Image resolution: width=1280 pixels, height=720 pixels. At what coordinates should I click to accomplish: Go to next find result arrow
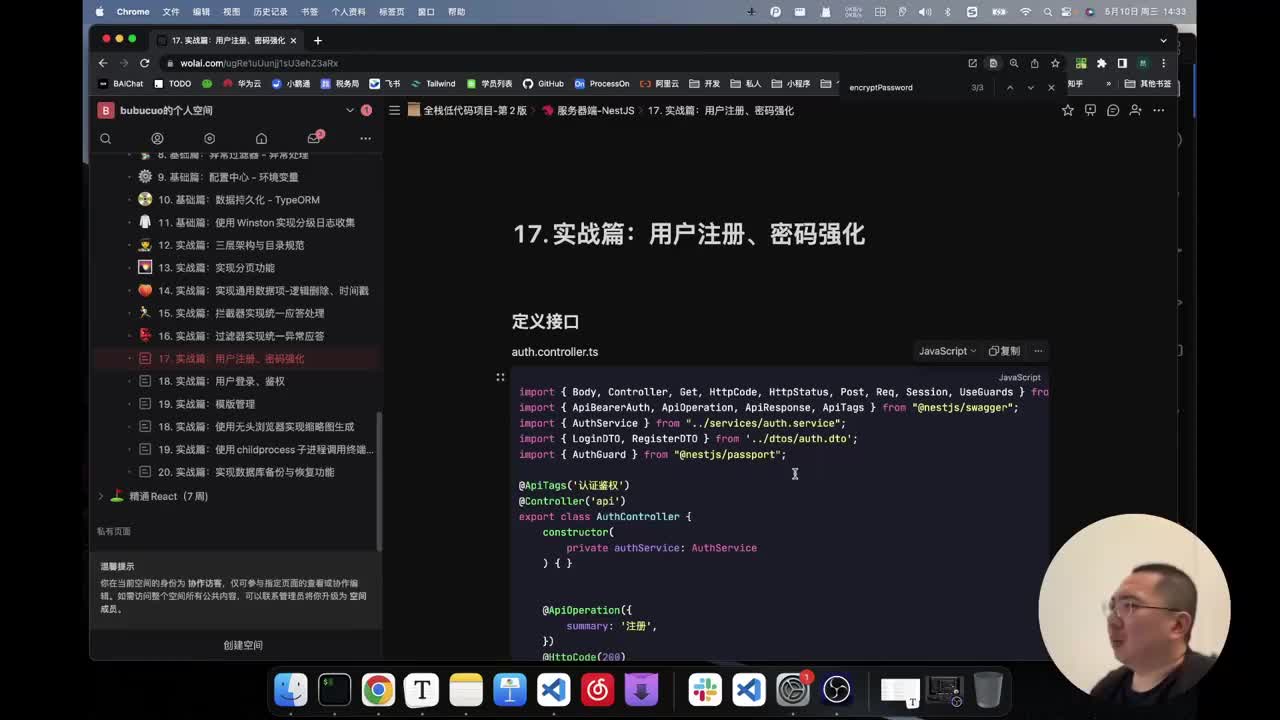point(1030,87)
